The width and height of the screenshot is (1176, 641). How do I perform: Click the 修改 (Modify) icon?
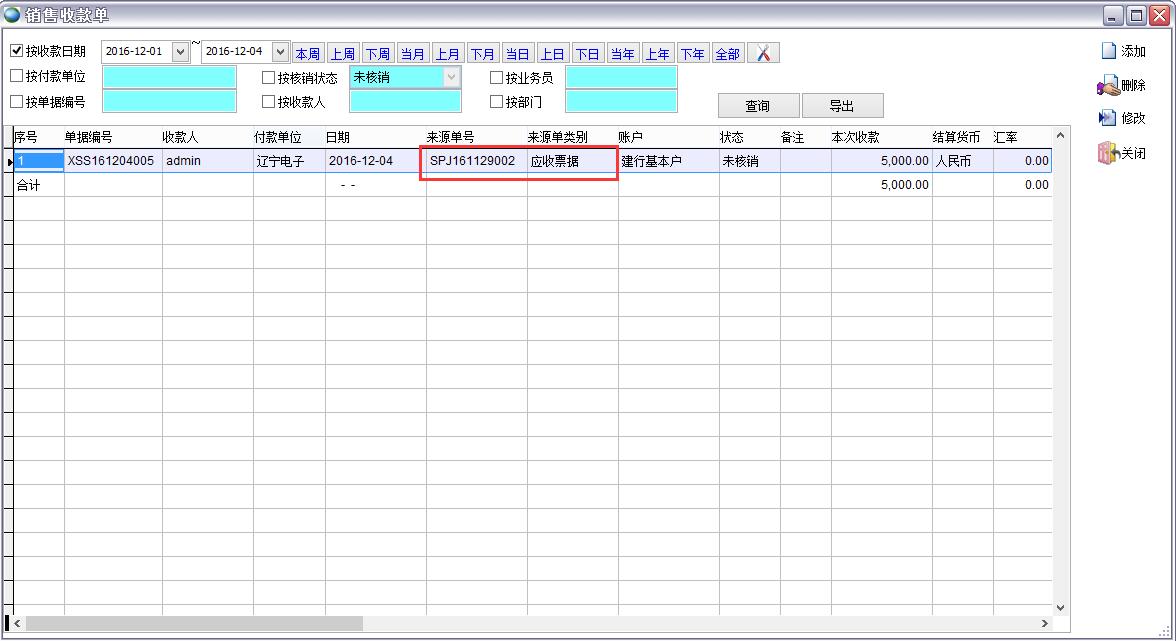pyautogui.click(x=1107, y=118)
